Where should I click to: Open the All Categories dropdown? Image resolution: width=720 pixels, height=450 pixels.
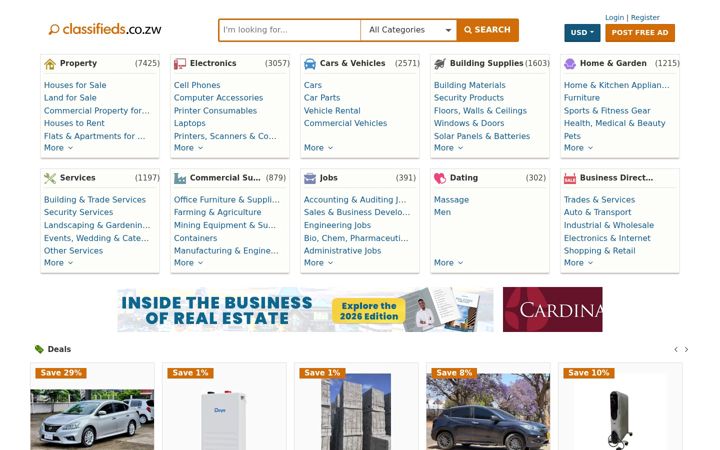(409, 30)
